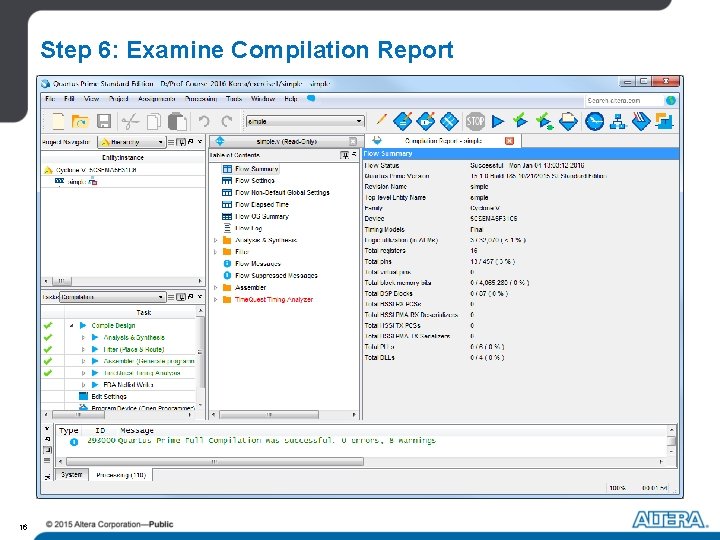This screenshot has width=720, height=540.
Task: Undo the last action
Action: 204,122
